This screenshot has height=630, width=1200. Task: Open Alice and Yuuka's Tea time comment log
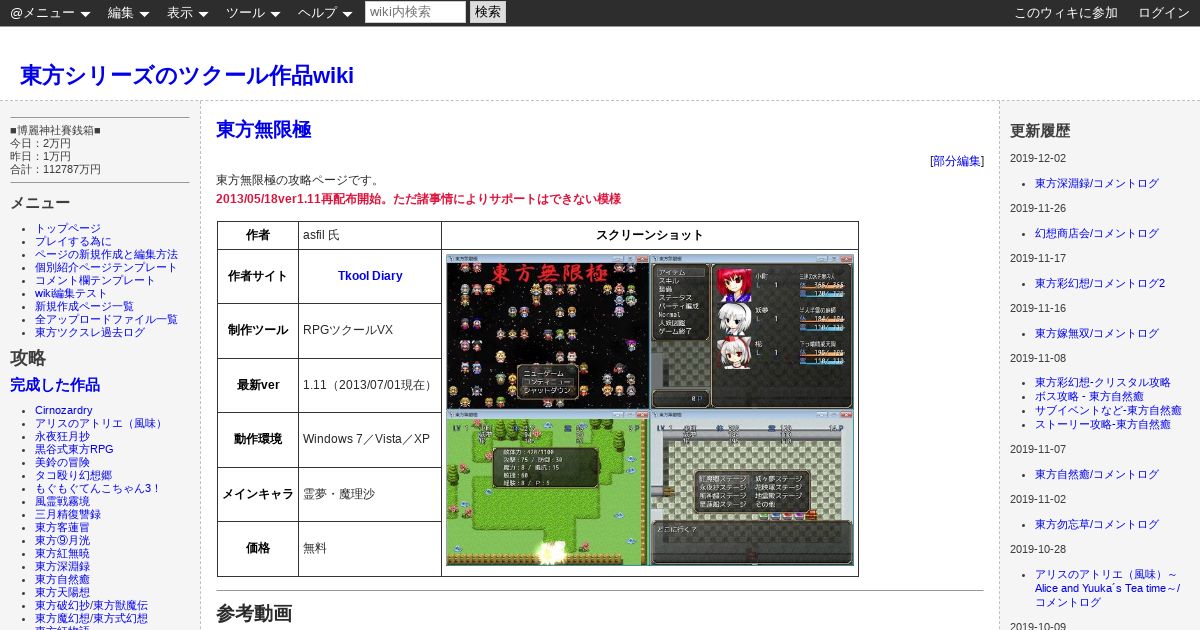(1106, 588)
